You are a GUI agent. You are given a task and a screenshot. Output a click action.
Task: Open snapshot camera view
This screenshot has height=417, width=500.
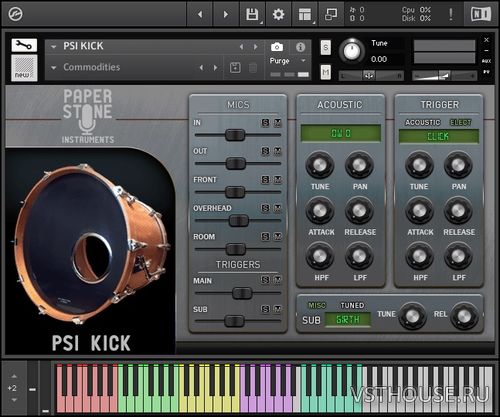pyautogui.click(x=277, y=47)
